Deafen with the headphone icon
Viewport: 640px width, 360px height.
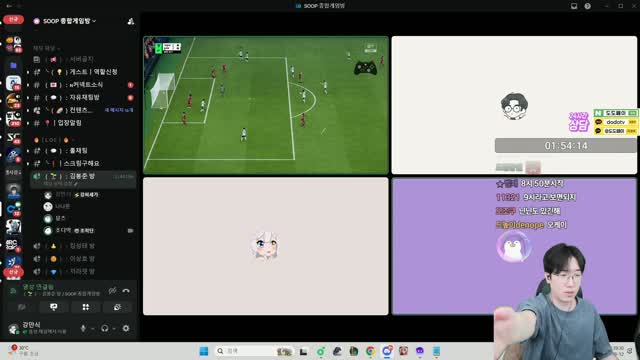(104, 328)
